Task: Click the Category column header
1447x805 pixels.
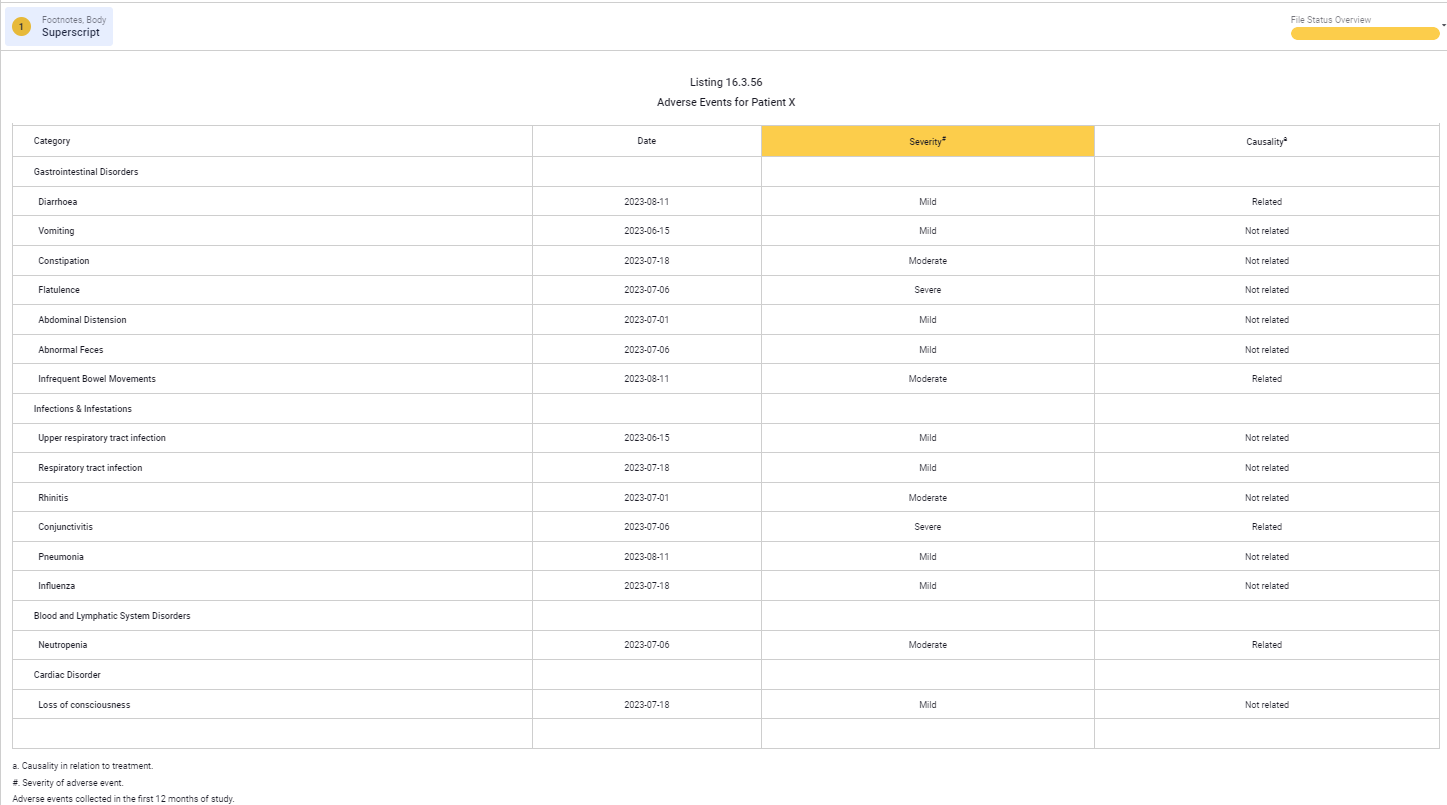Action: pos(52,141)
